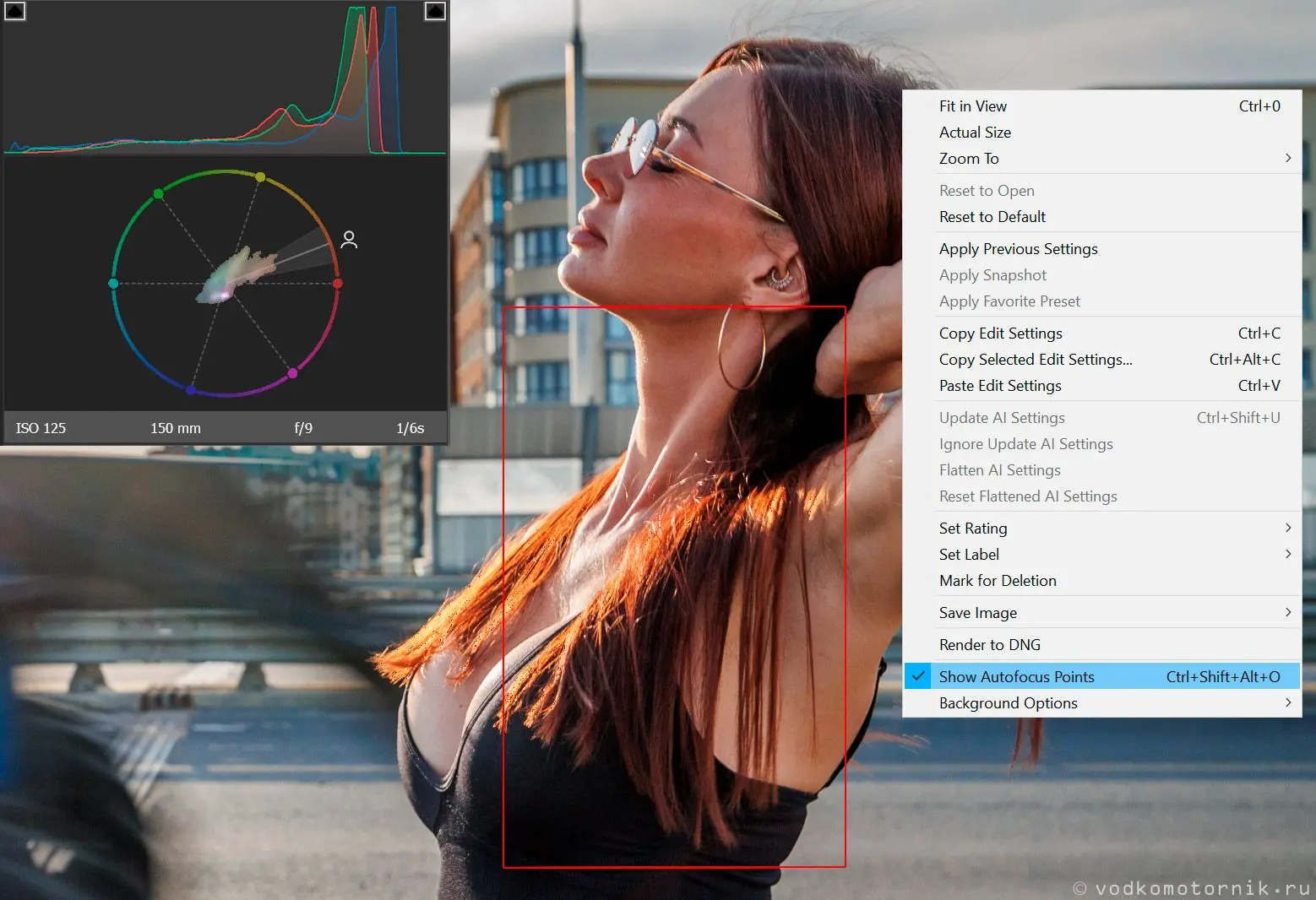Uncheck Show Autofocus Points
The width and height of the screenshot is (1316, 900).
coord(1102,677)
